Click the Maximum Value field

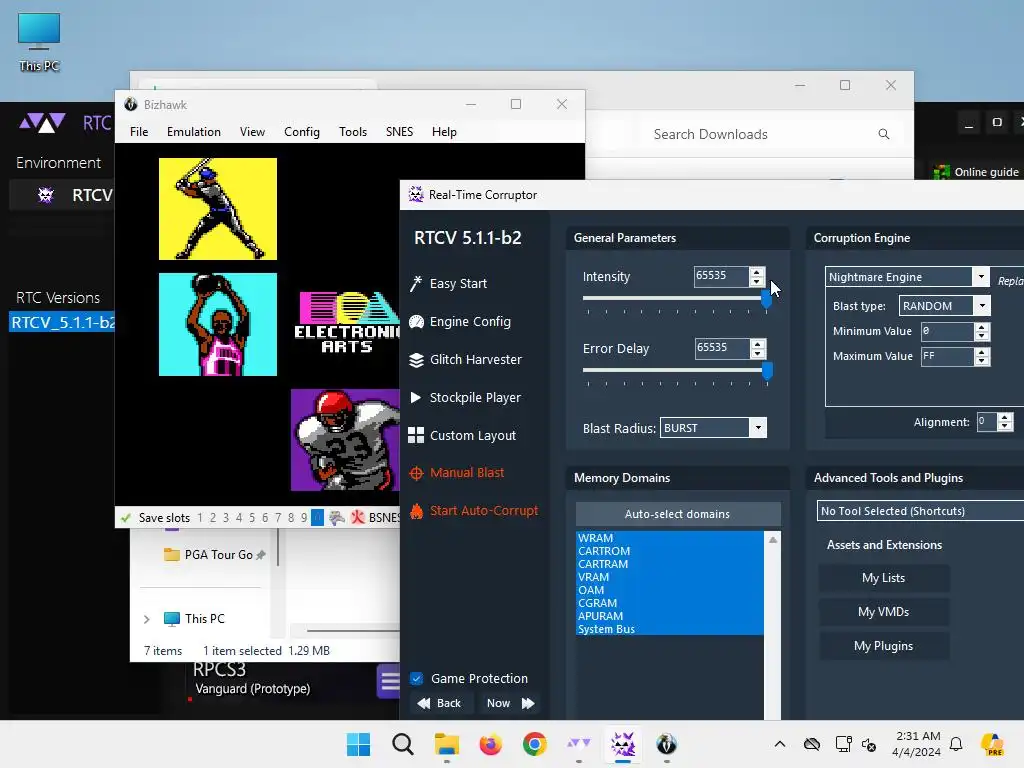[x=947, y=356]
